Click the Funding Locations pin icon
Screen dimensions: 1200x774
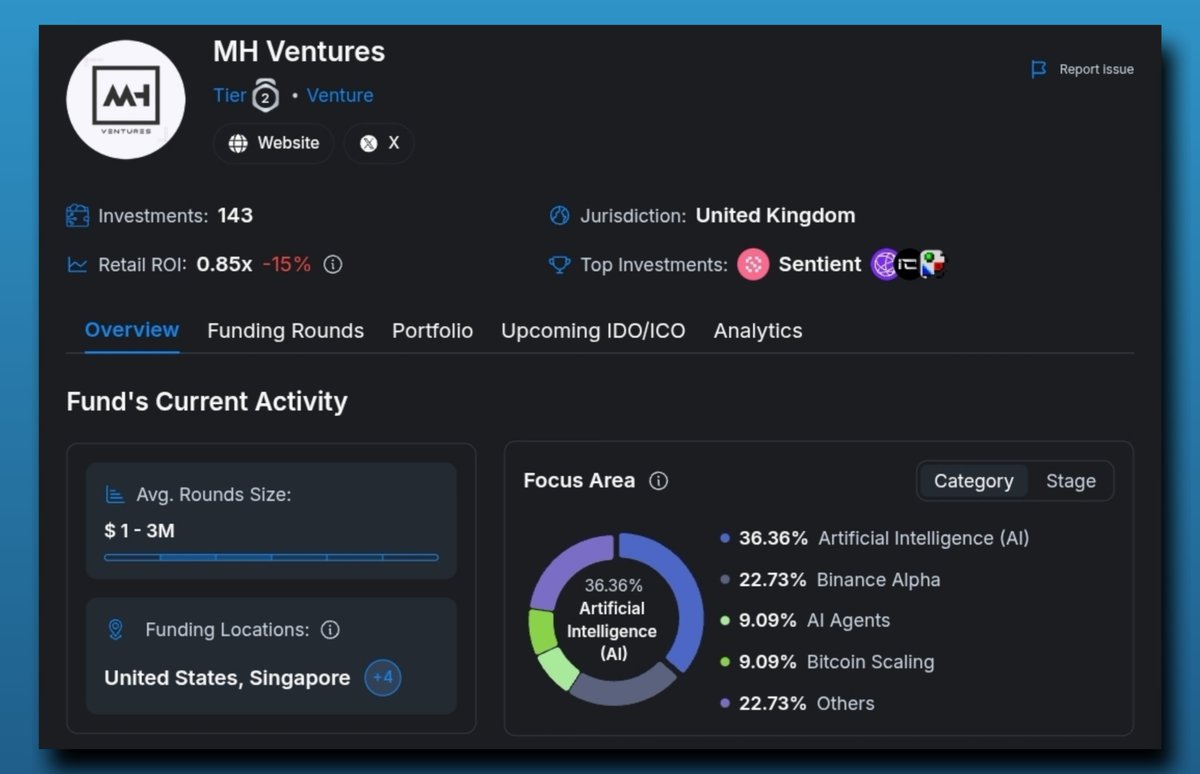[115, 630]
